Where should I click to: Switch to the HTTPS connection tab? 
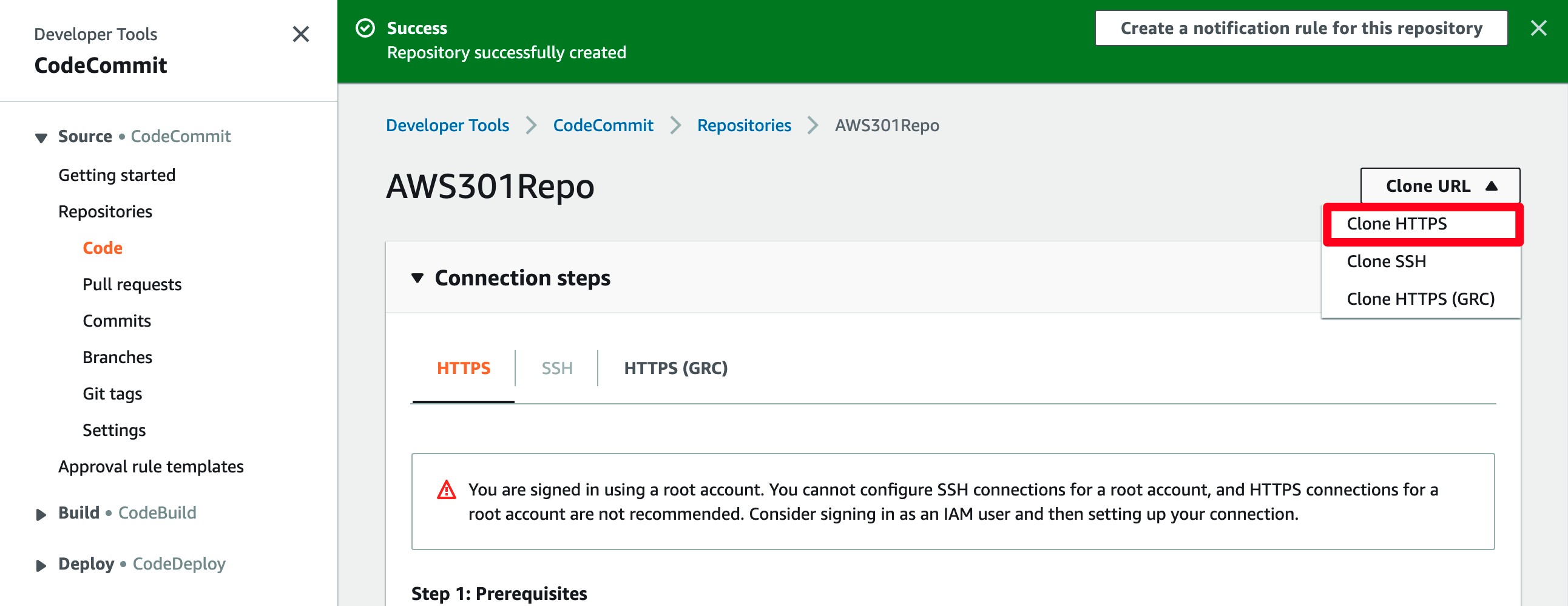(463, 369)
